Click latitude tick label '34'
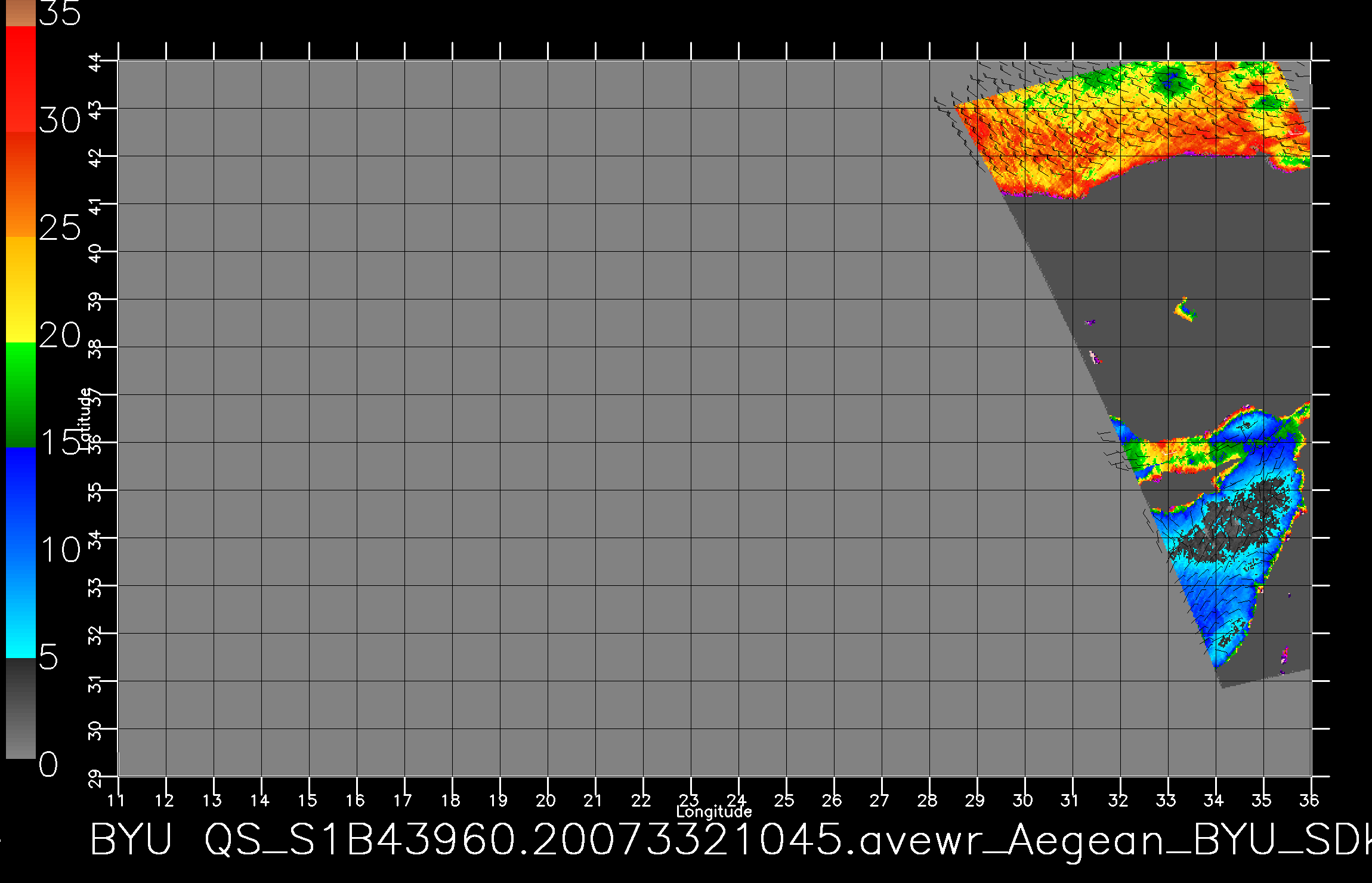 (96, 539)
